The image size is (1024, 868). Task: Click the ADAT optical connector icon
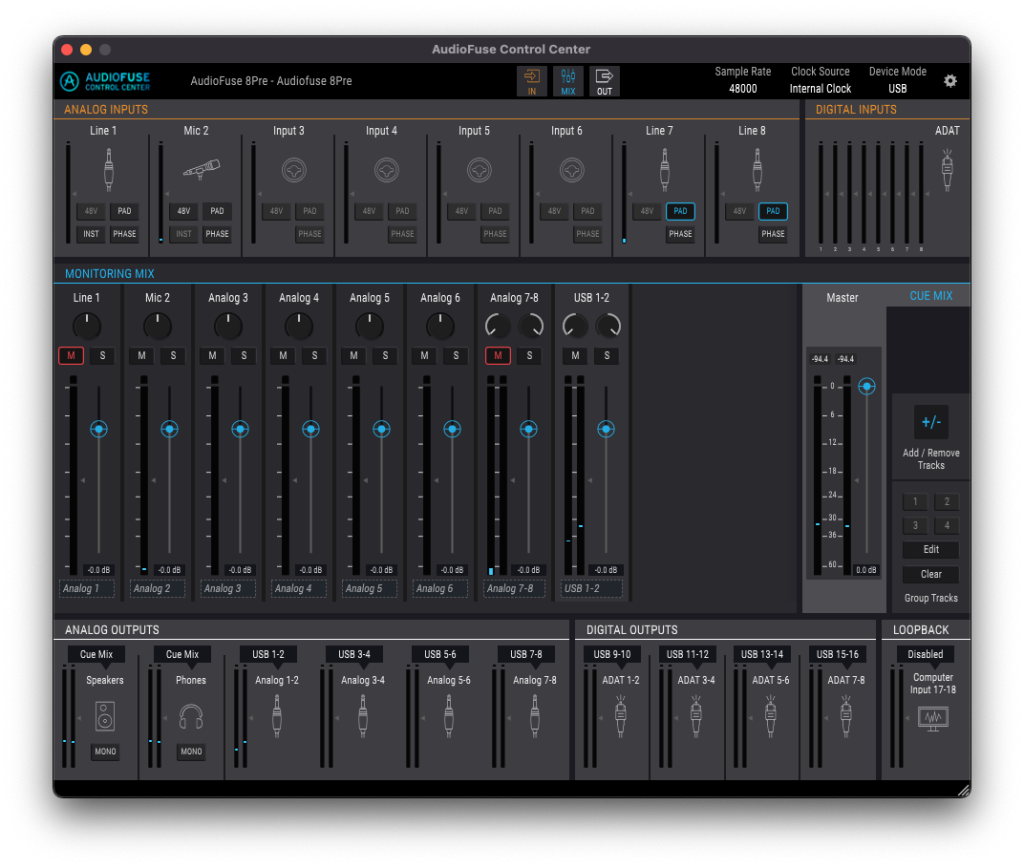947,170
